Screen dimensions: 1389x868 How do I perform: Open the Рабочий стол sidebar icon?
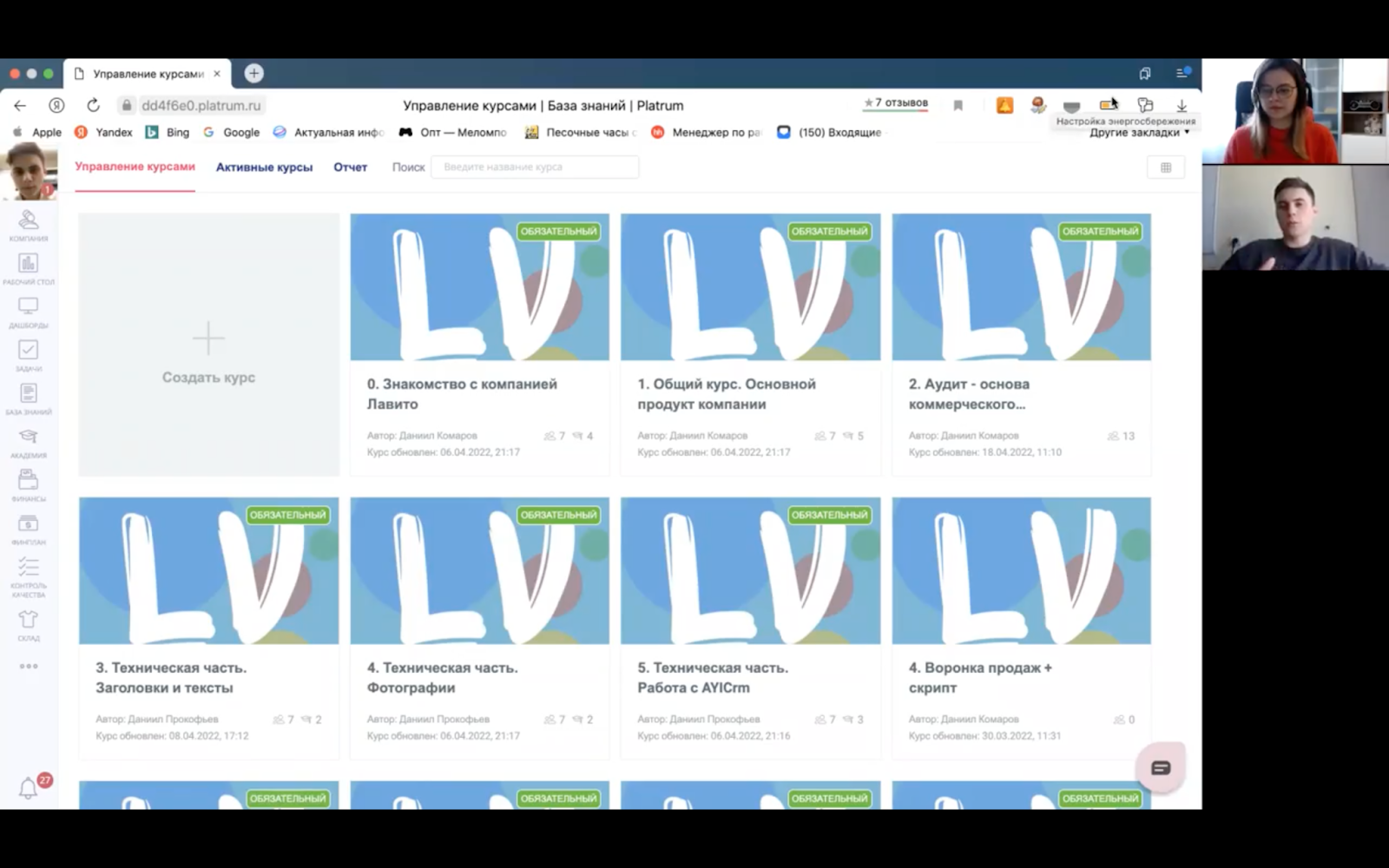point(29,269)
